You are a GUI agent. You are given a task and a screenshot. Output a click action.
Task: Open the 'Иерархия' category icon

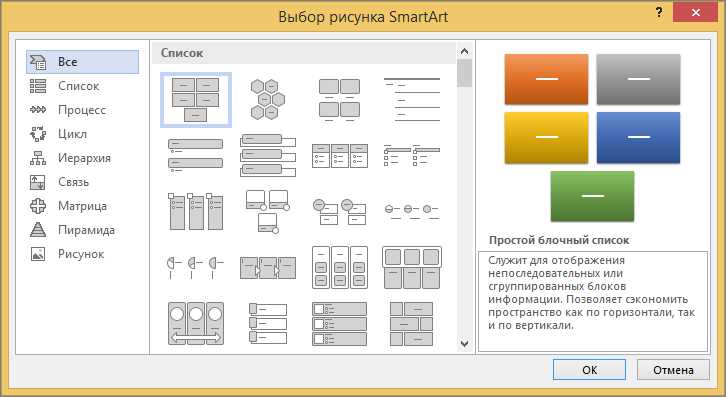38,158
